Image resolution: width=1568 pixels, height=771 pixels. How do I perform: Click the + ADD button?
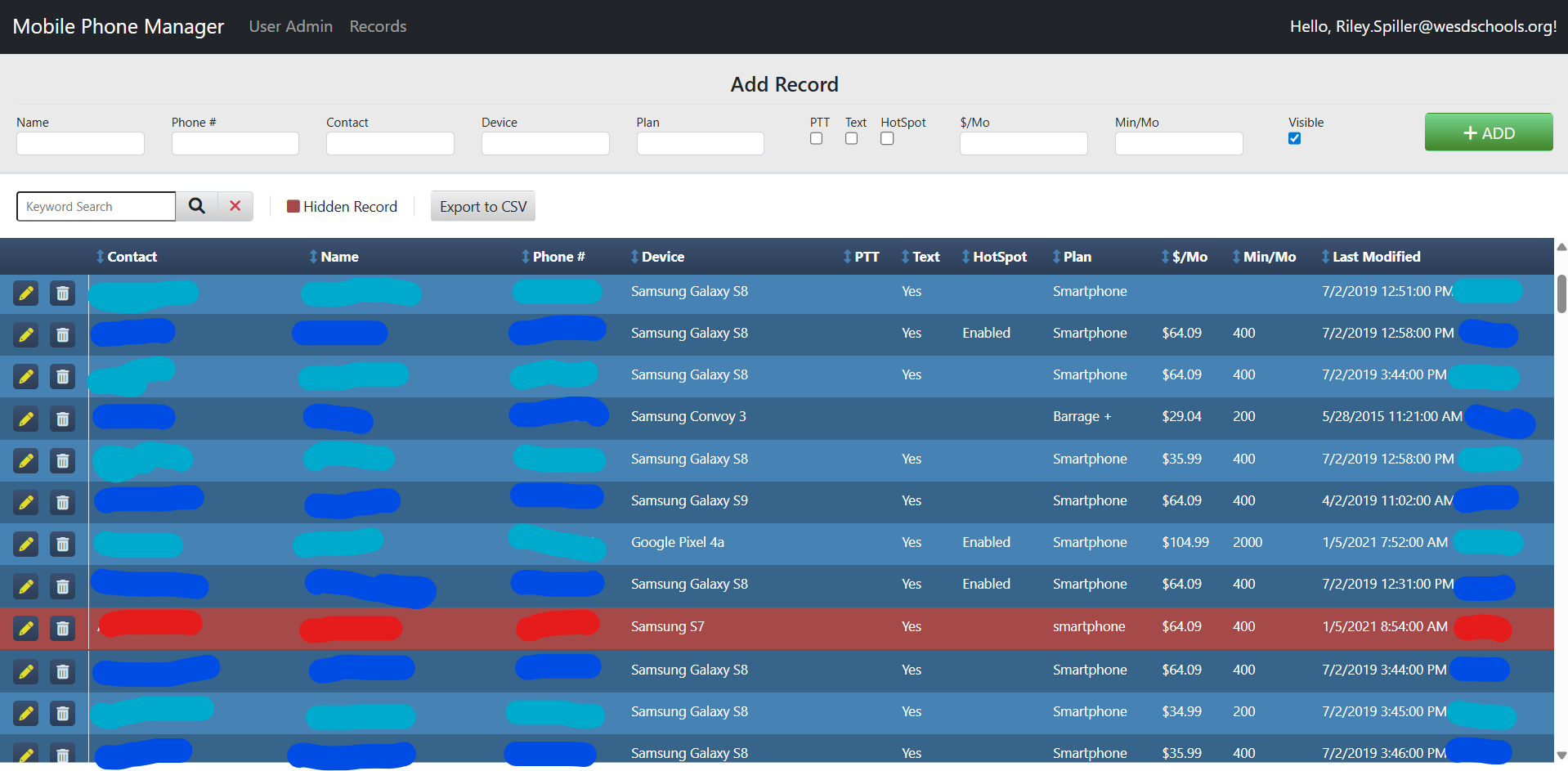(x=1489, y=132)
